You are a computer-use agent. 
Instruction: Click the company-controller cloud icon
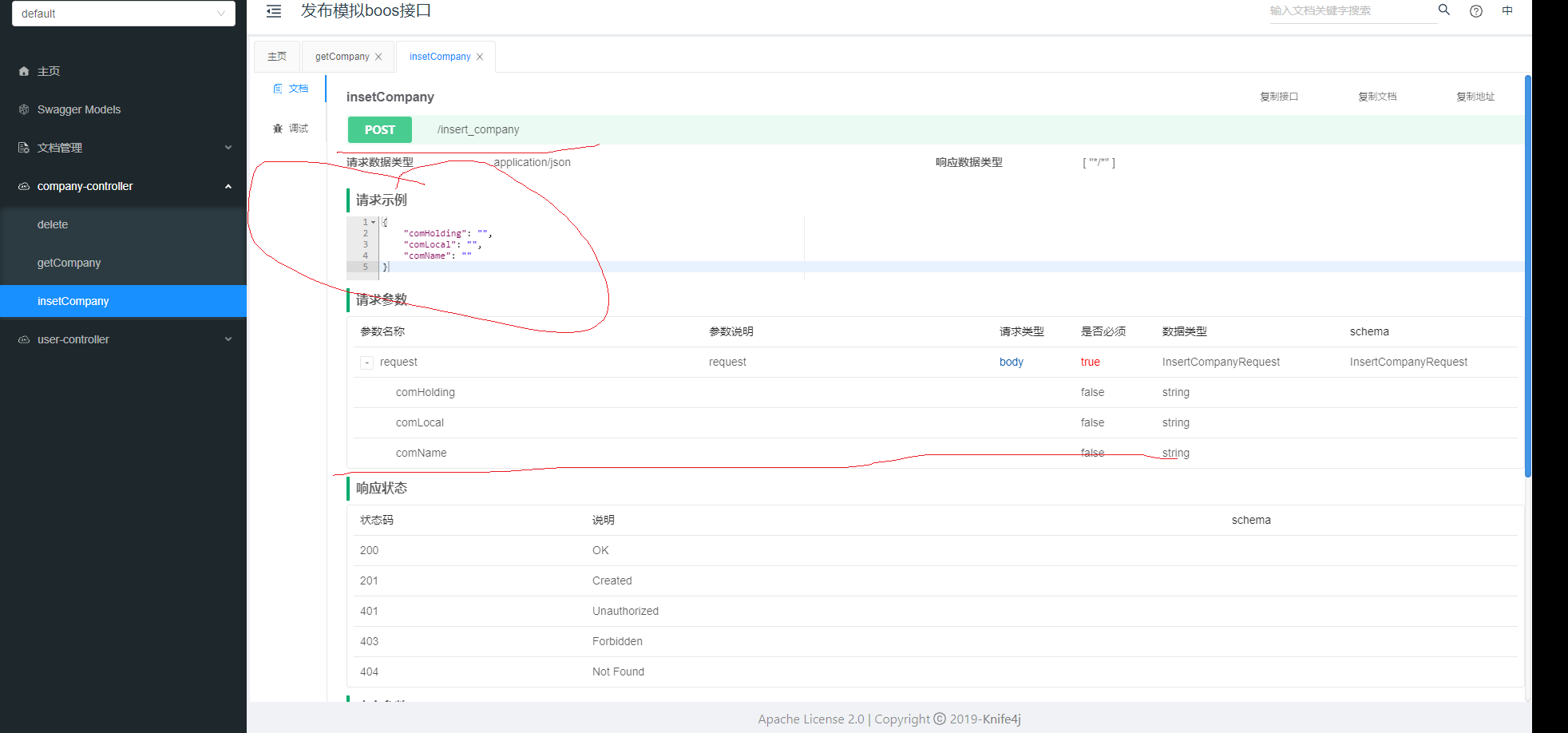click(24, 186)
